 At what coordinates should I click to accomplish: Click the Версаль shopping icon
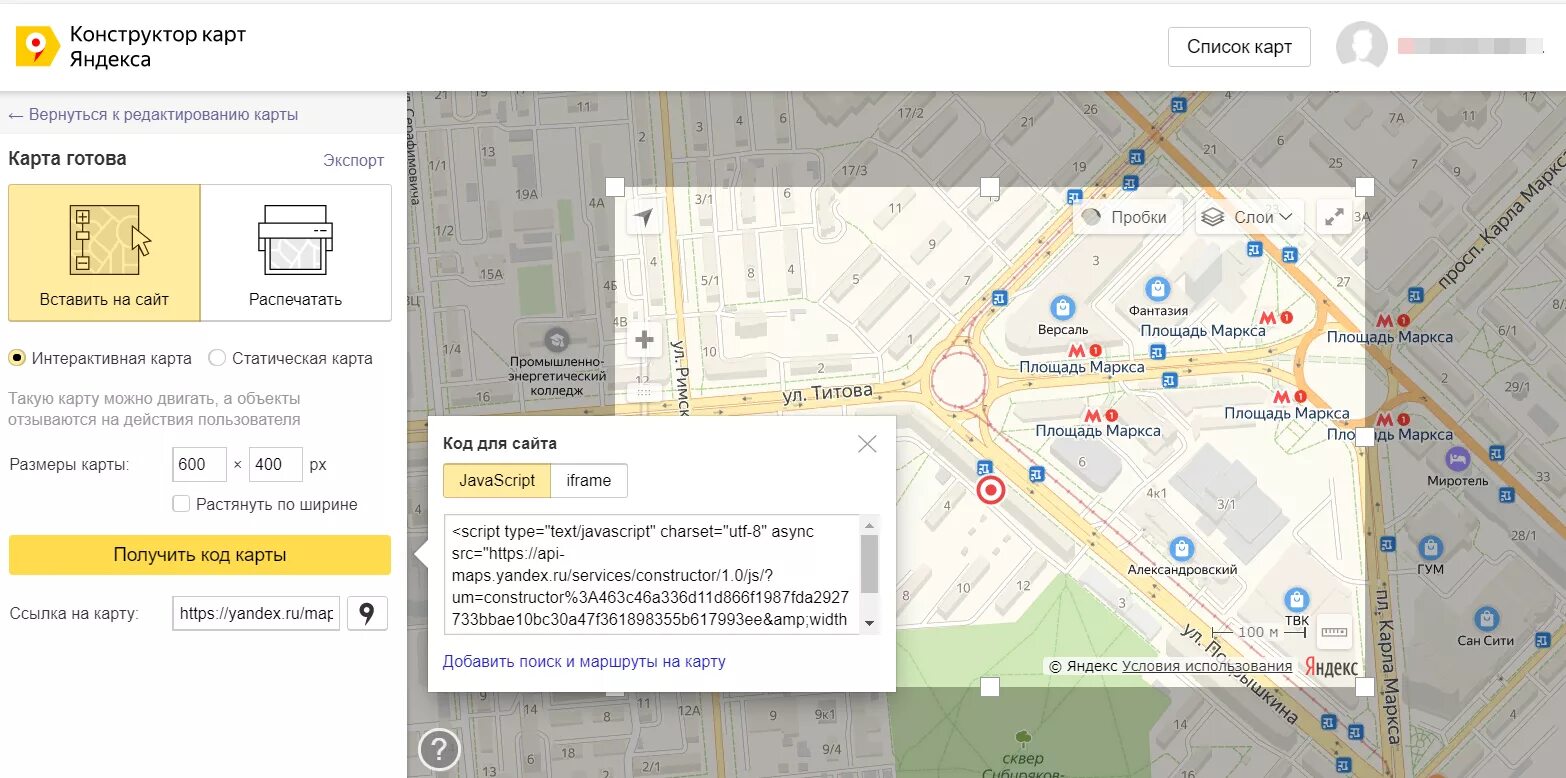(1062, 307)
